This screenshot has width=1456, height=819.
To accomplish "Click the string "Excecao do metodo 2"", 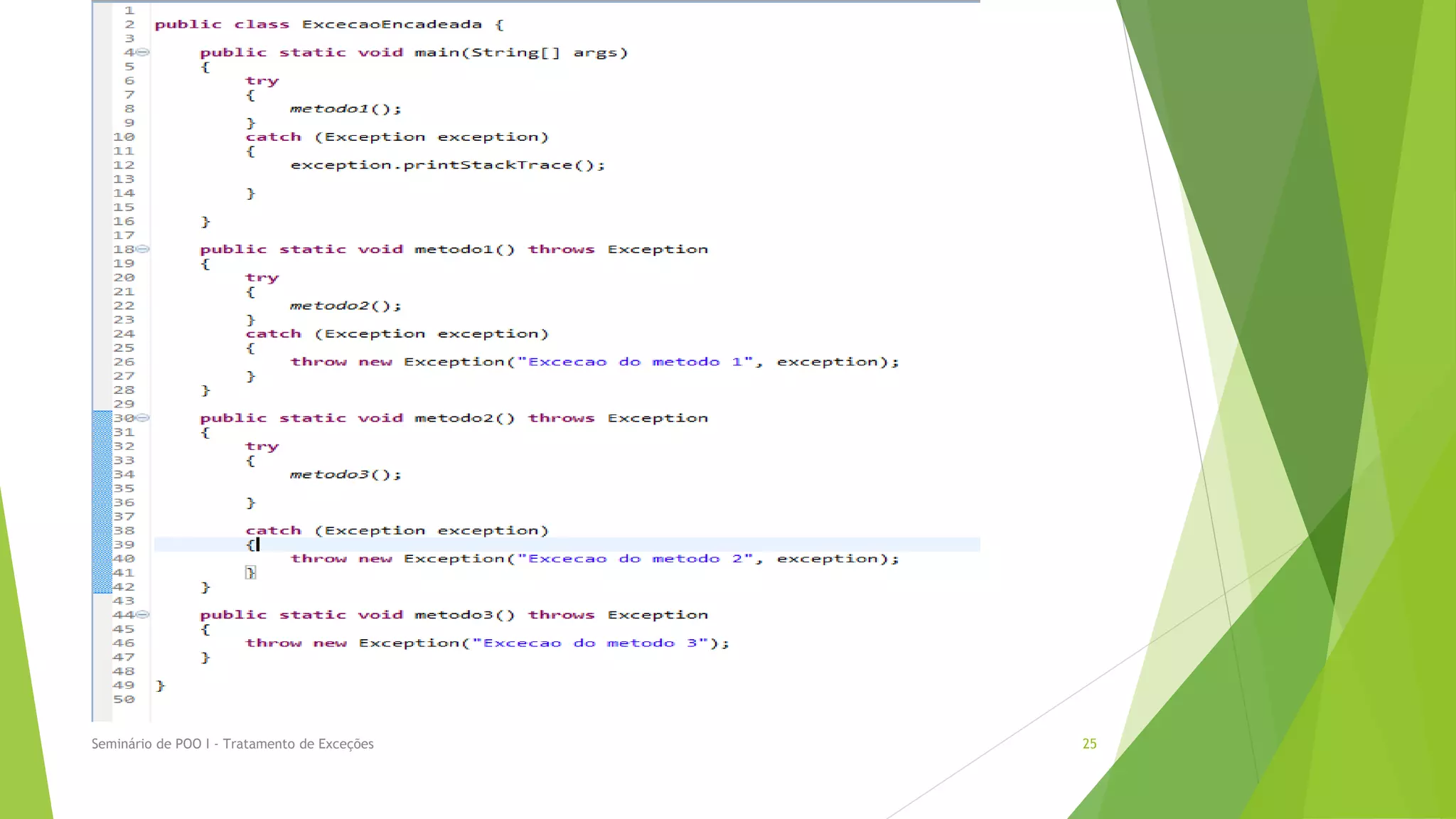I will point(635,559).
